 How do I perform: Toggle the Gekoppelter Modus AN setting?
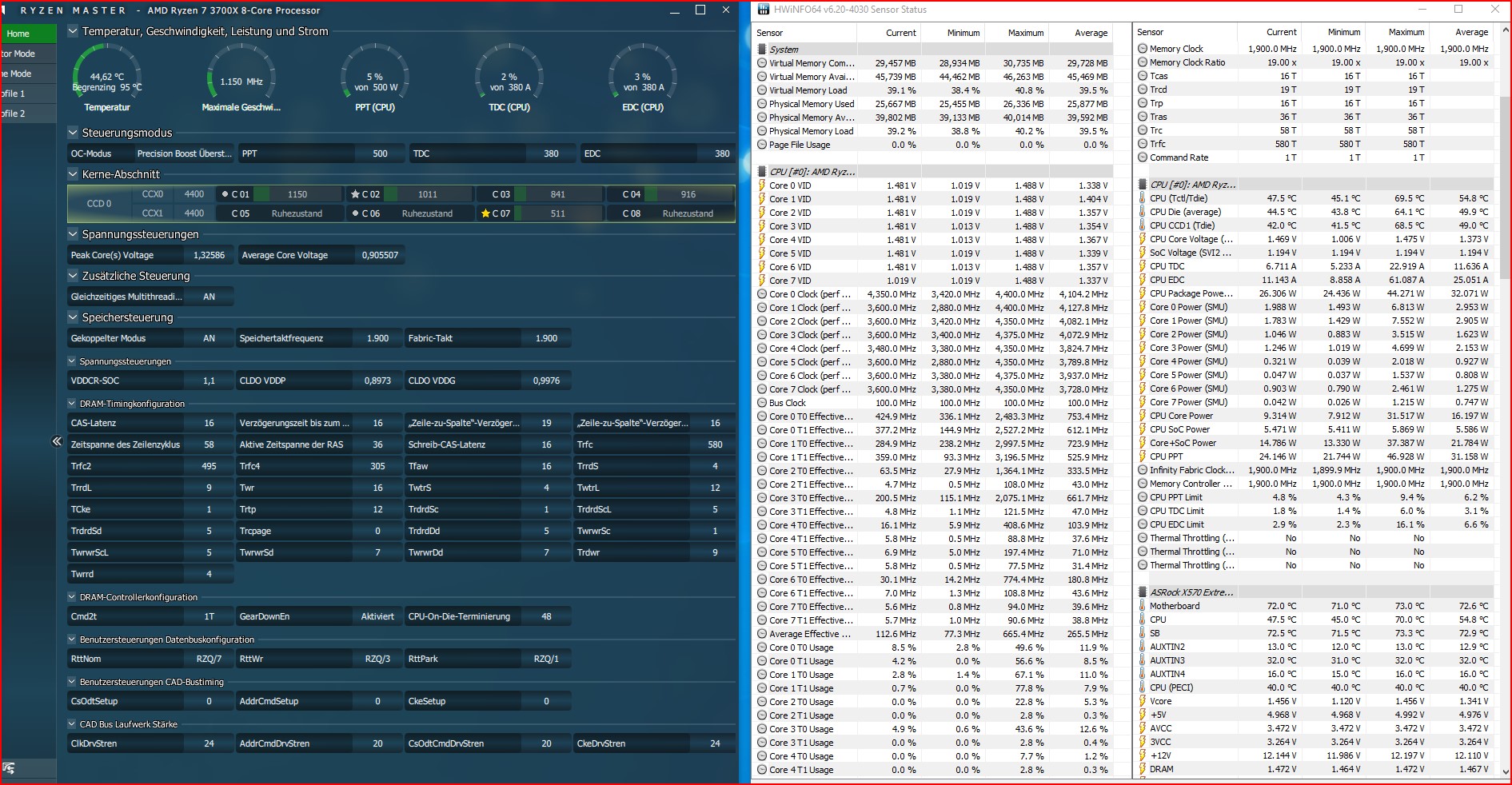(209, 338)
